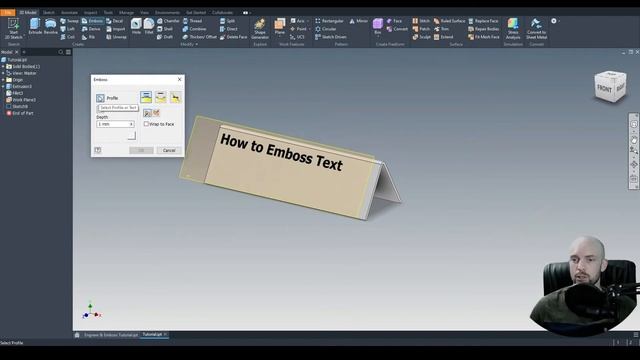Image resolution: width=640 pixels, height=360 pixels.
Task: Select the Rib tool
Action: [88, 37]
